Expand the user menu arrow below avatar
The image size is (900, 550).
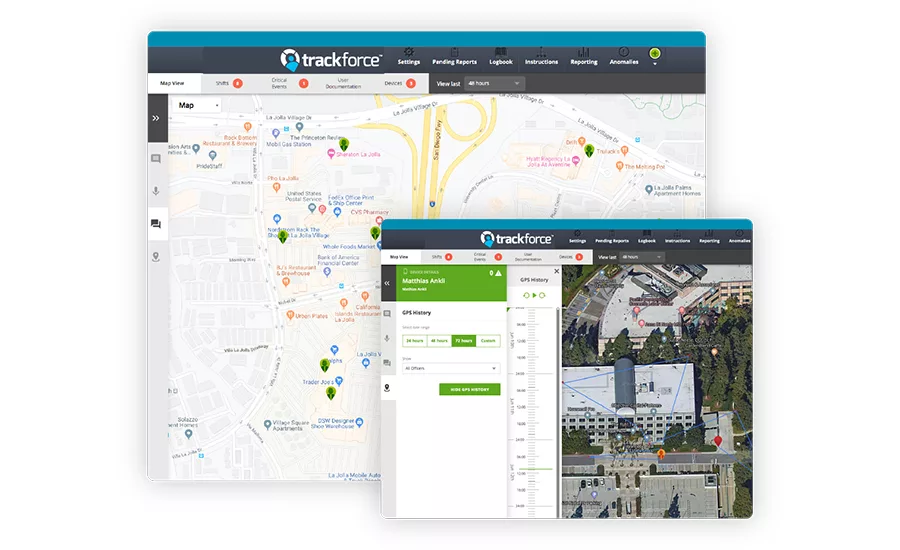pos(655,64)
